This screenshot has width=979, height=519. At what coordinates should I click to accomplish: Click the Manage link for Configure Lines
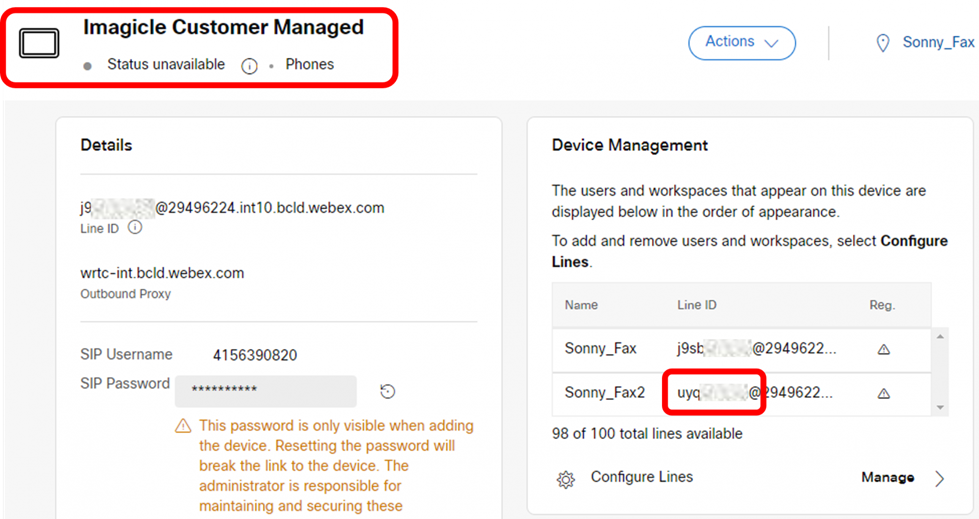(887, 478)
